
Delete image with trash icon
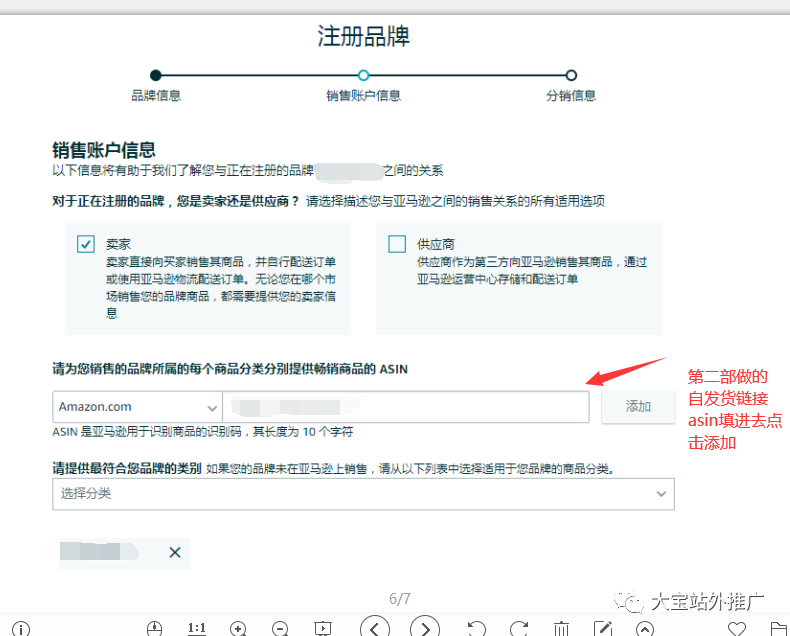561,628
